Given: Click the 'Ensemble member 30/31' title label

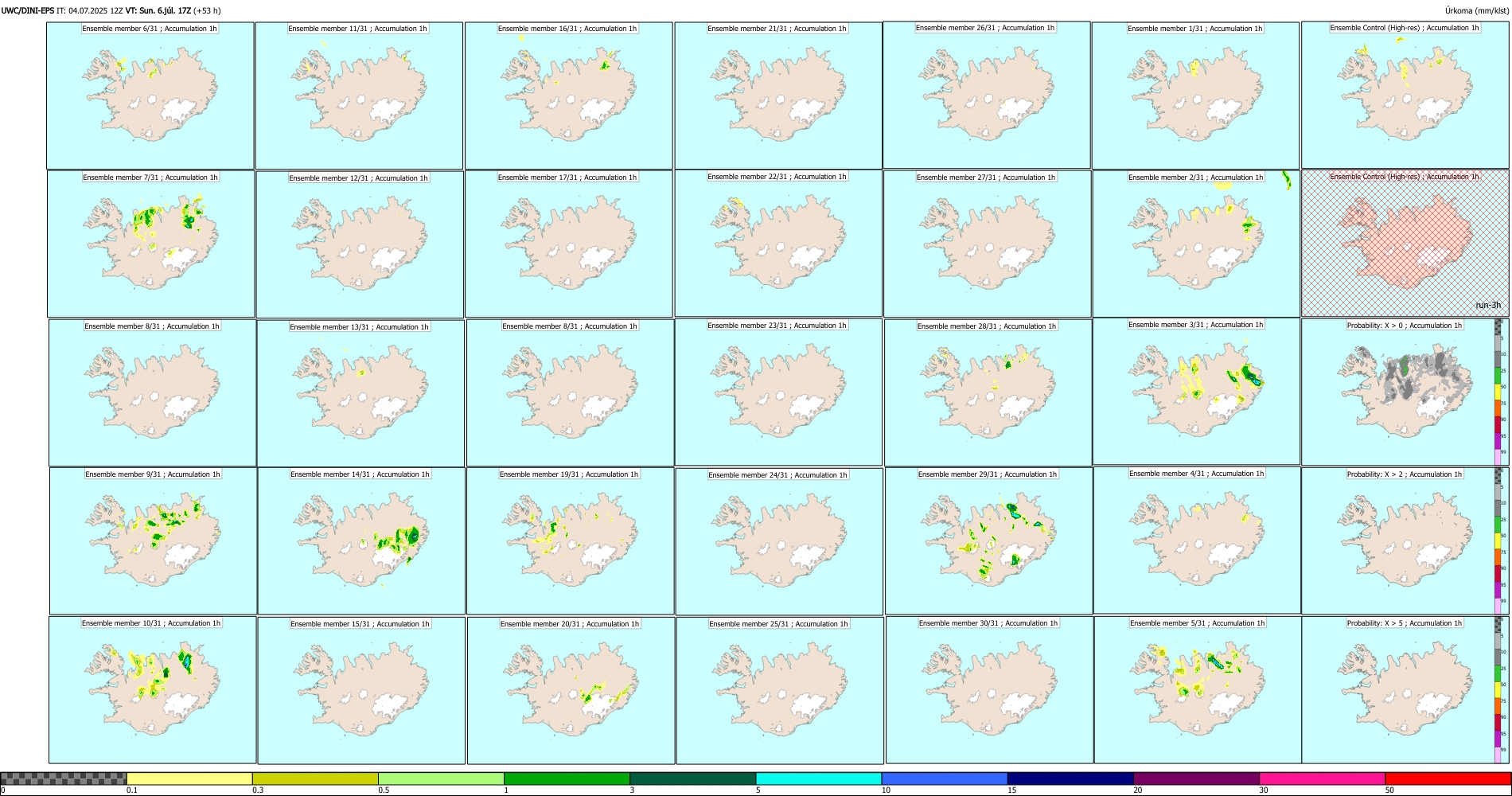Looking at the screenshot, I should coord(988,623).
